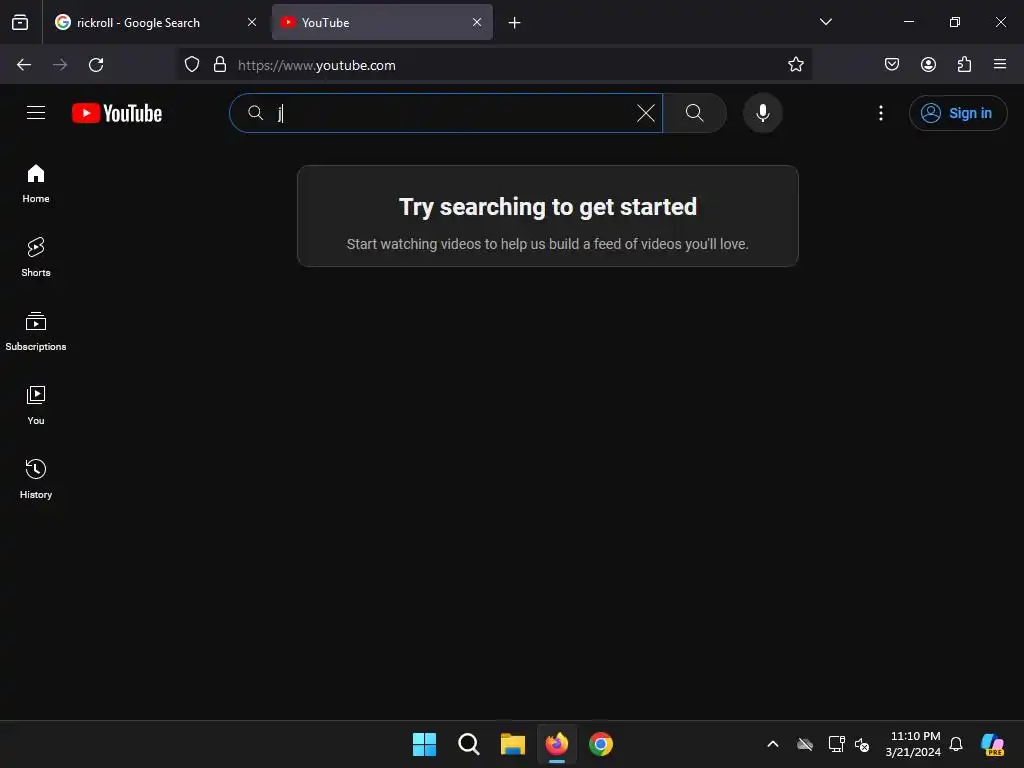Open the notifications bell icon
Screen dimensions: 1024x768
coord(956,744)
